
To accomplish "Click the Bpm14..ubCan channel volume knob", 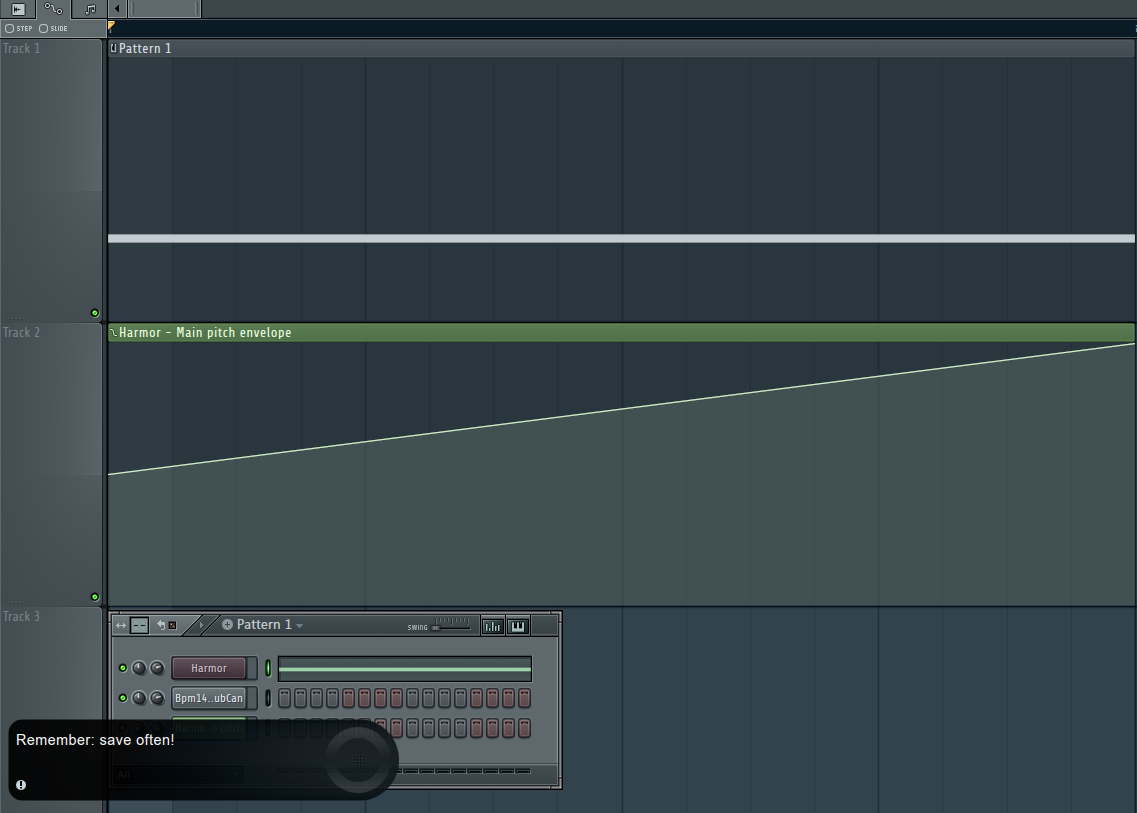I will tap(157, 698).
